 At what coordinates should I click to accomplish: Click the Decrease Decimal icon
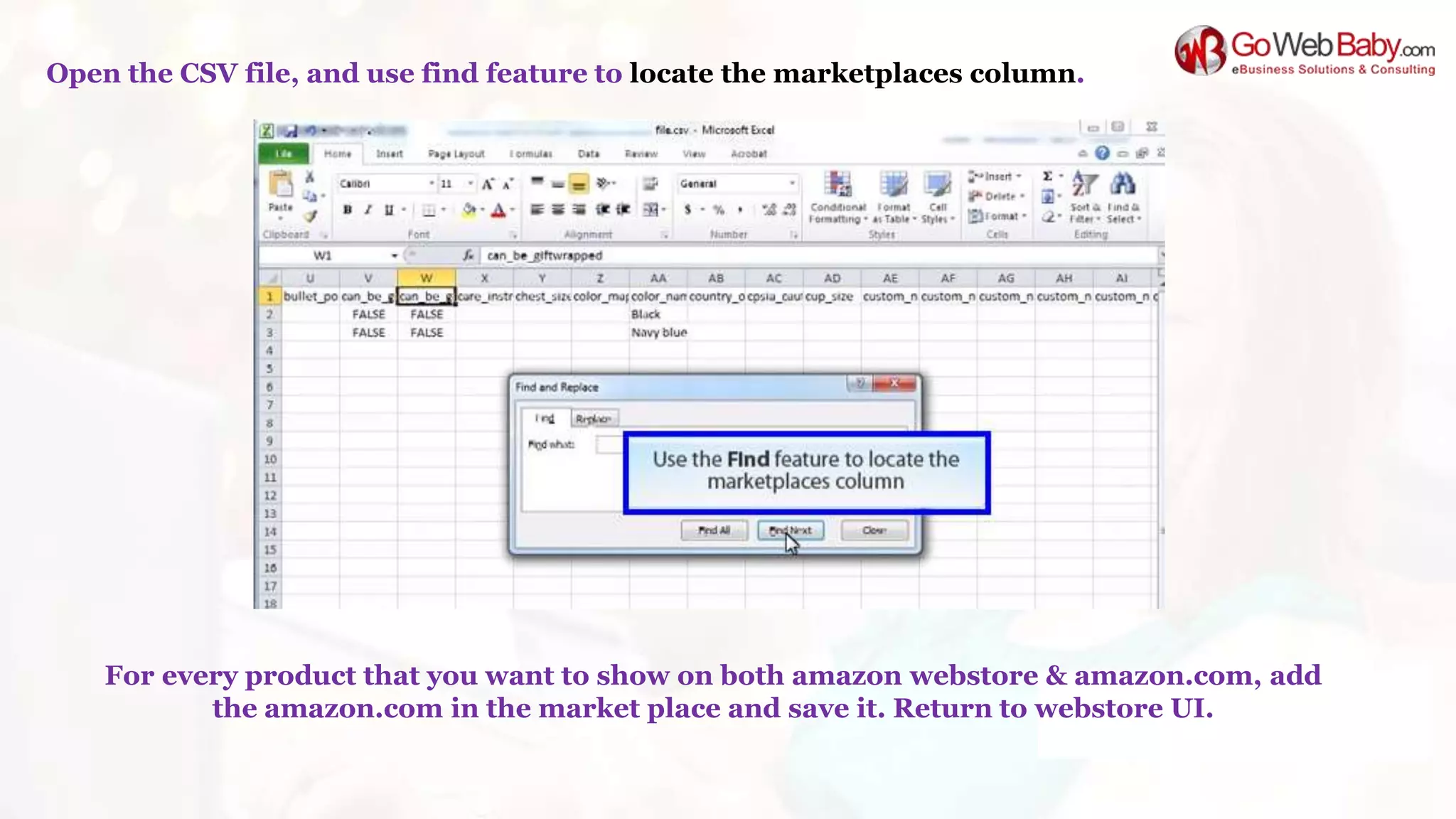[x=789, y=210]
